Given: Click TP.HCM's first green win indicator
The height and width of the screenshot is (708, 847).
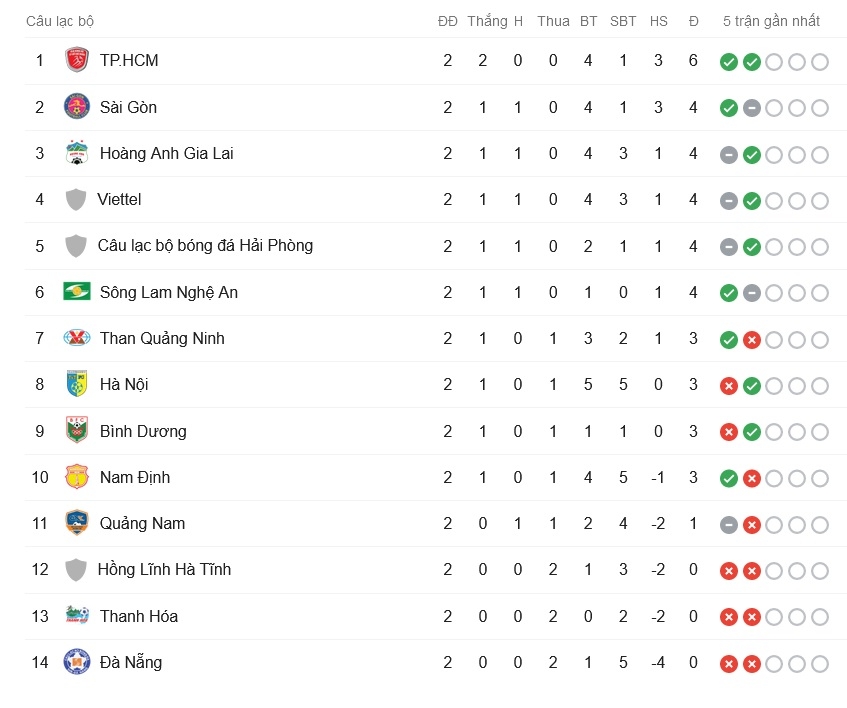Looking at the screenshot, I should click(x=729, y=61).
